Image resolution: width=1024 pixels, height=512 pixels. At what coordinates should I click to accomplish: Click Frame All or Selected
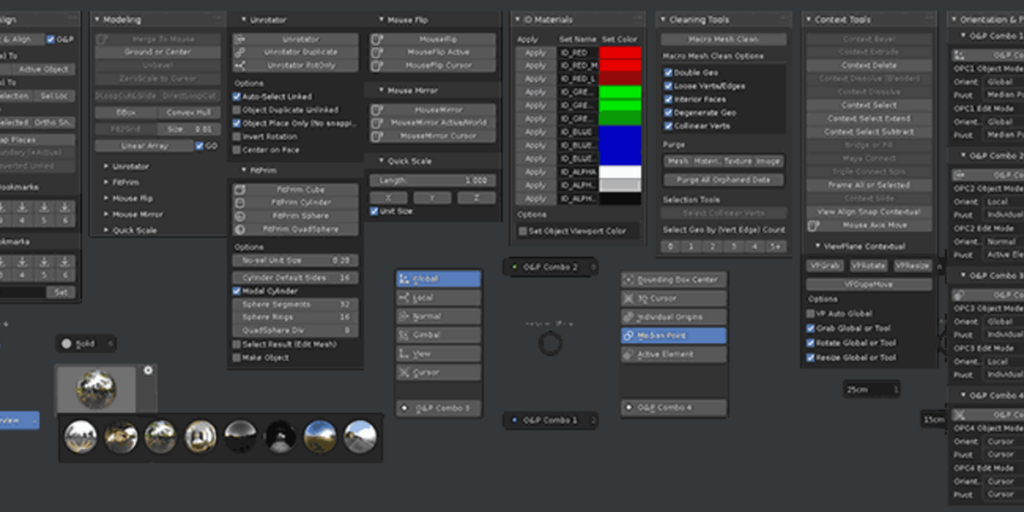click(x=869, y=185)
